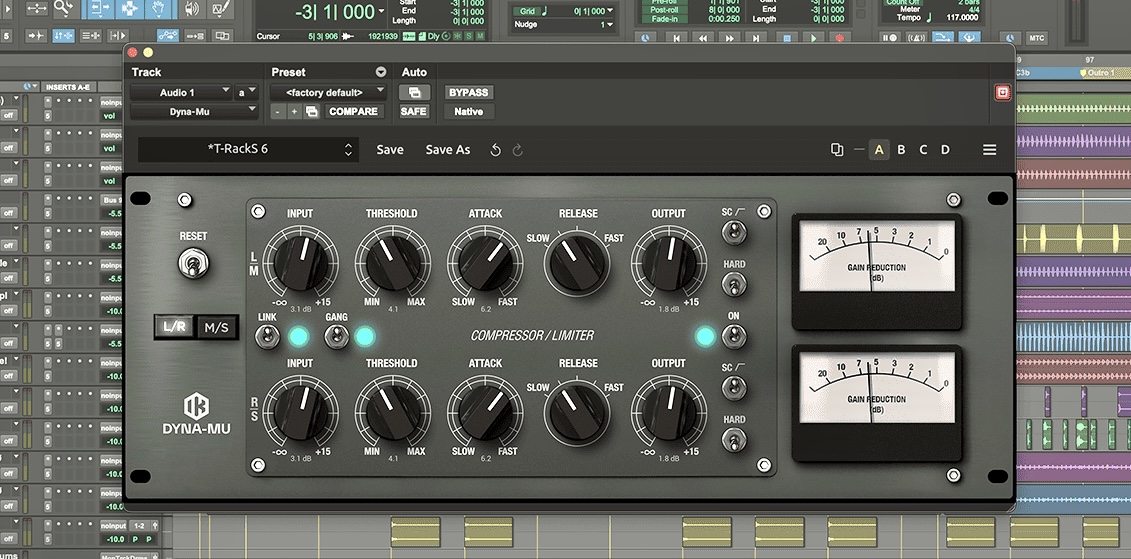Click the undo arrow in T-RackS toolbar

click(496, 150)
